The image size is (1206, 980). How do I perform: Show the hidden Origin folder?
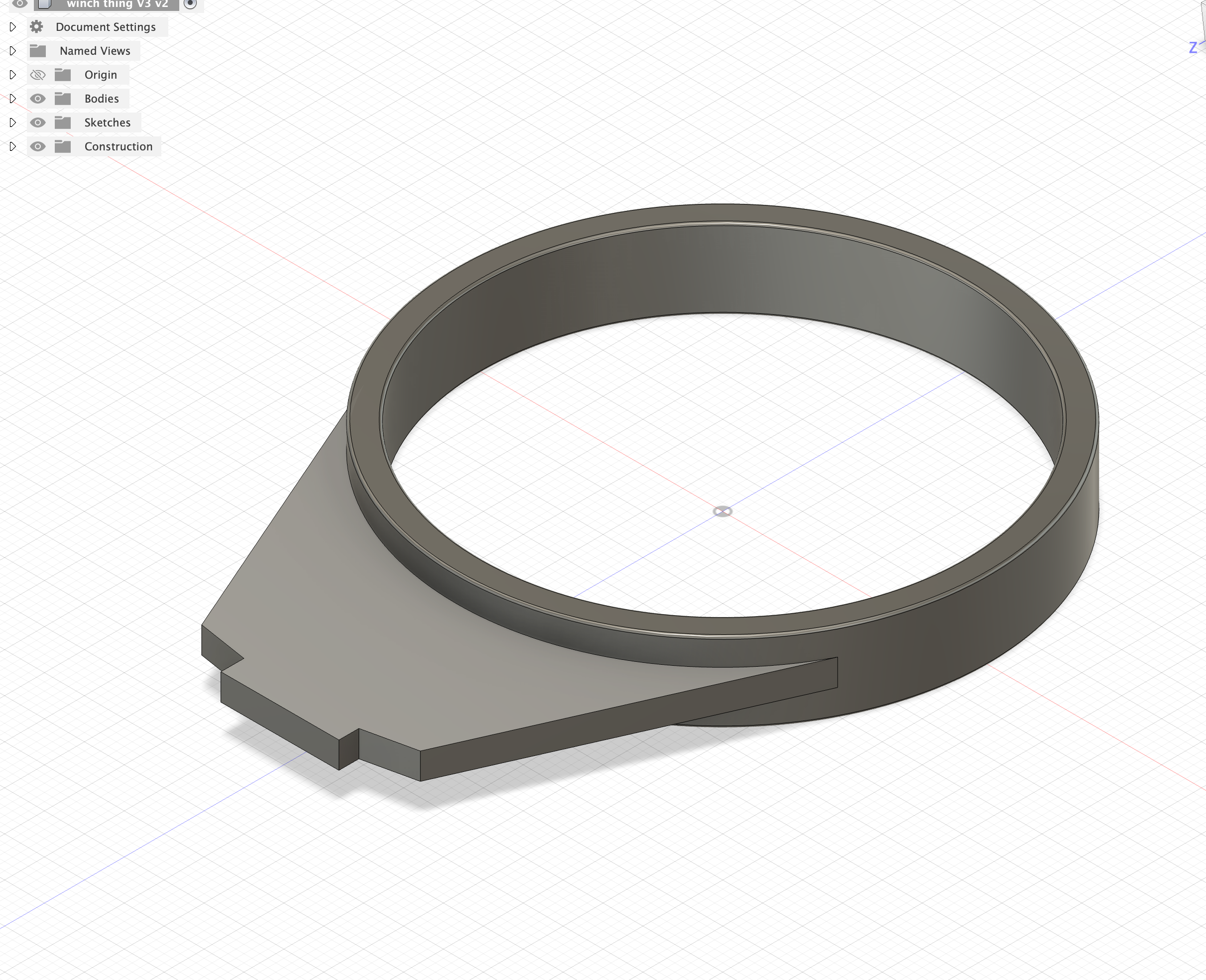click(x=38, y=75)
